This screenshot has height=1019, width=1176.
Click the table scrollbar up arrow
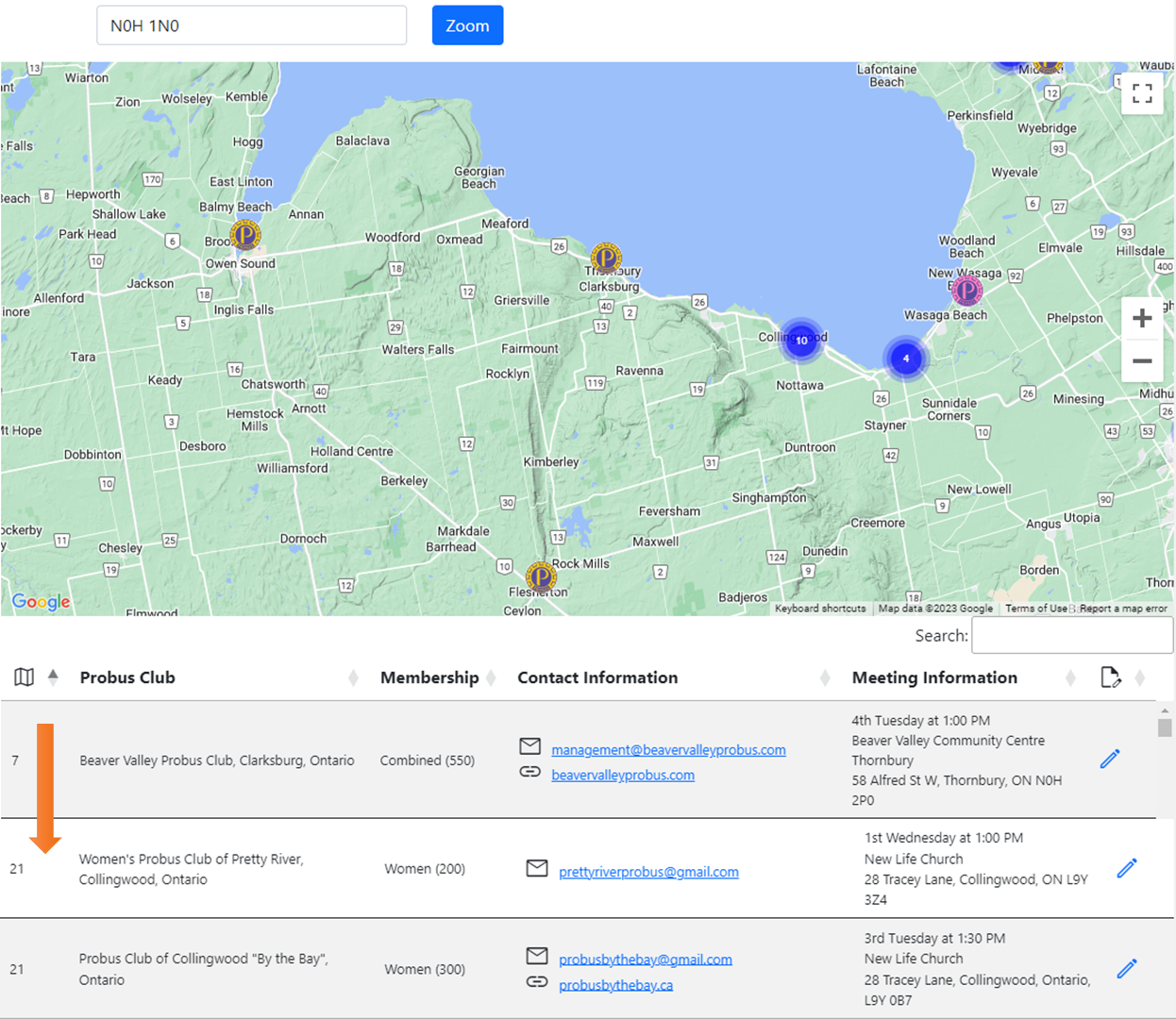click(x=1165, y=710)
